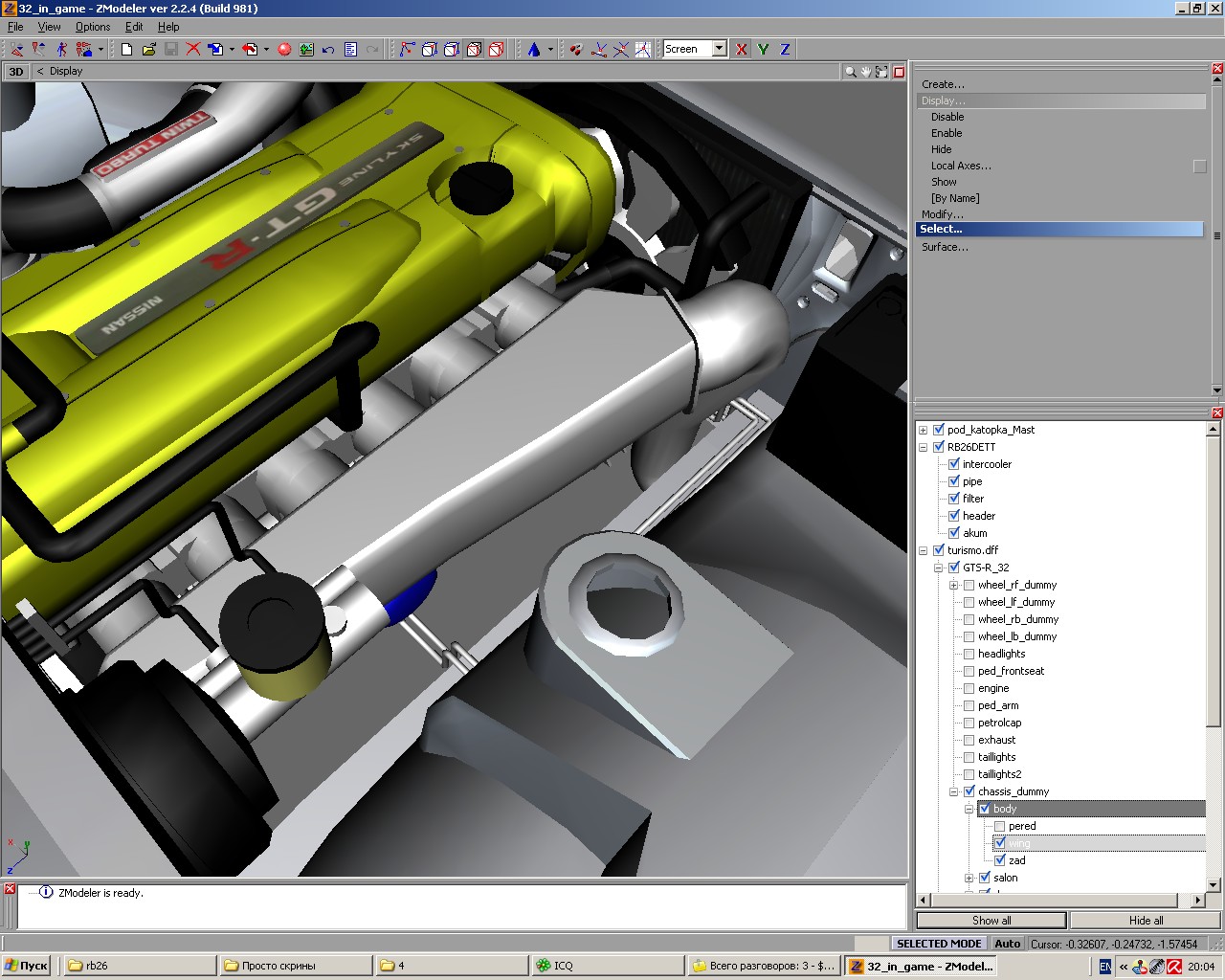Screen dimensions: 1225x980
Task: Create a new file via toolbar icon
Action: click(126, 49)
